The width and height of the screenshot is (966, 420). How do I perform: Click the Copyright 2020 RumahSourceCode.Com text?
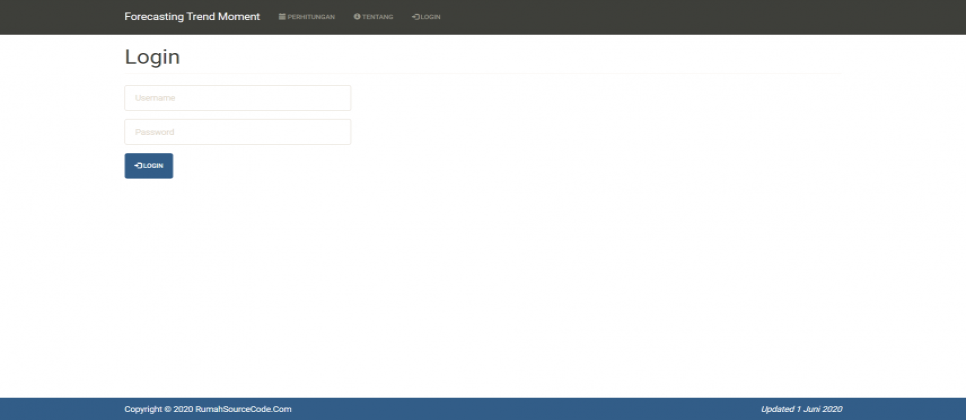(208, 409)
